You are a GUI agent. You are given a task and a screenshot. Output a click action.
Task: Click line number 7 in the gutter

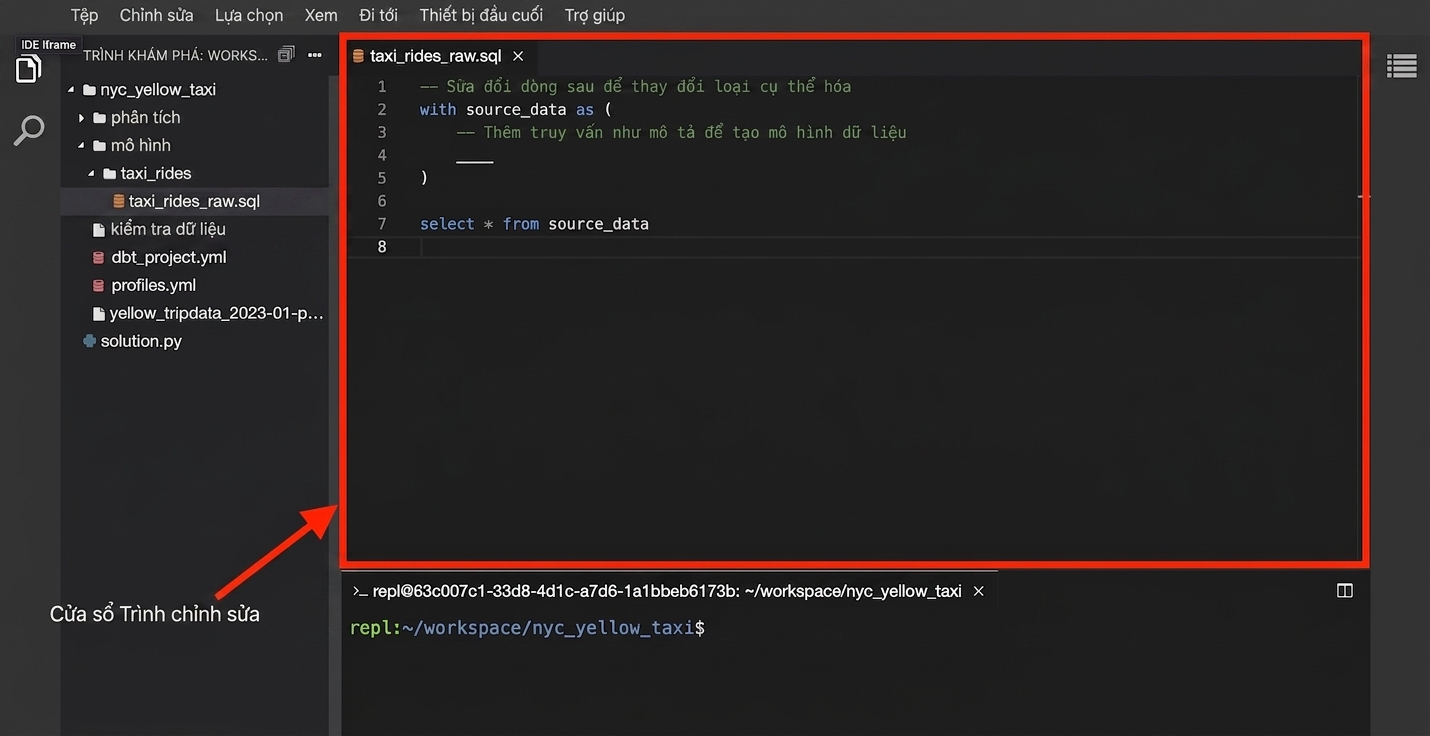pyautogui.click(x=382, y=224)
